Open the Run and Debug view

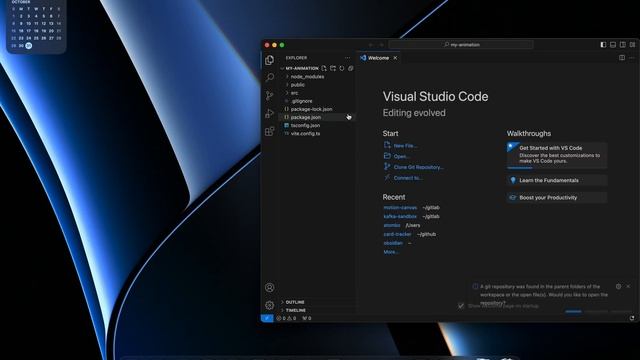point(269,113)
